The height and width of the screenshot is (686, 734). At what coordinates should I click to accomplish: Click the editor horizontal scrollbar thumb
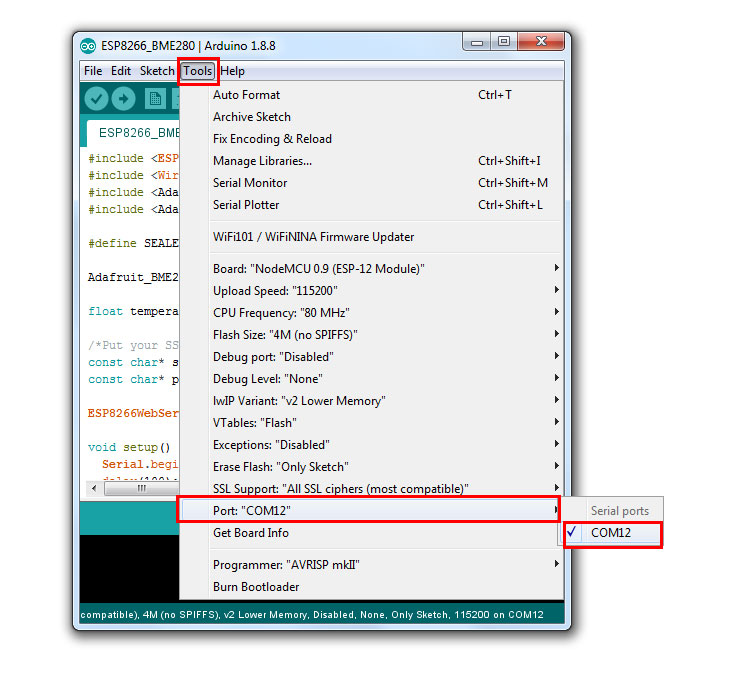coord(141,488)
